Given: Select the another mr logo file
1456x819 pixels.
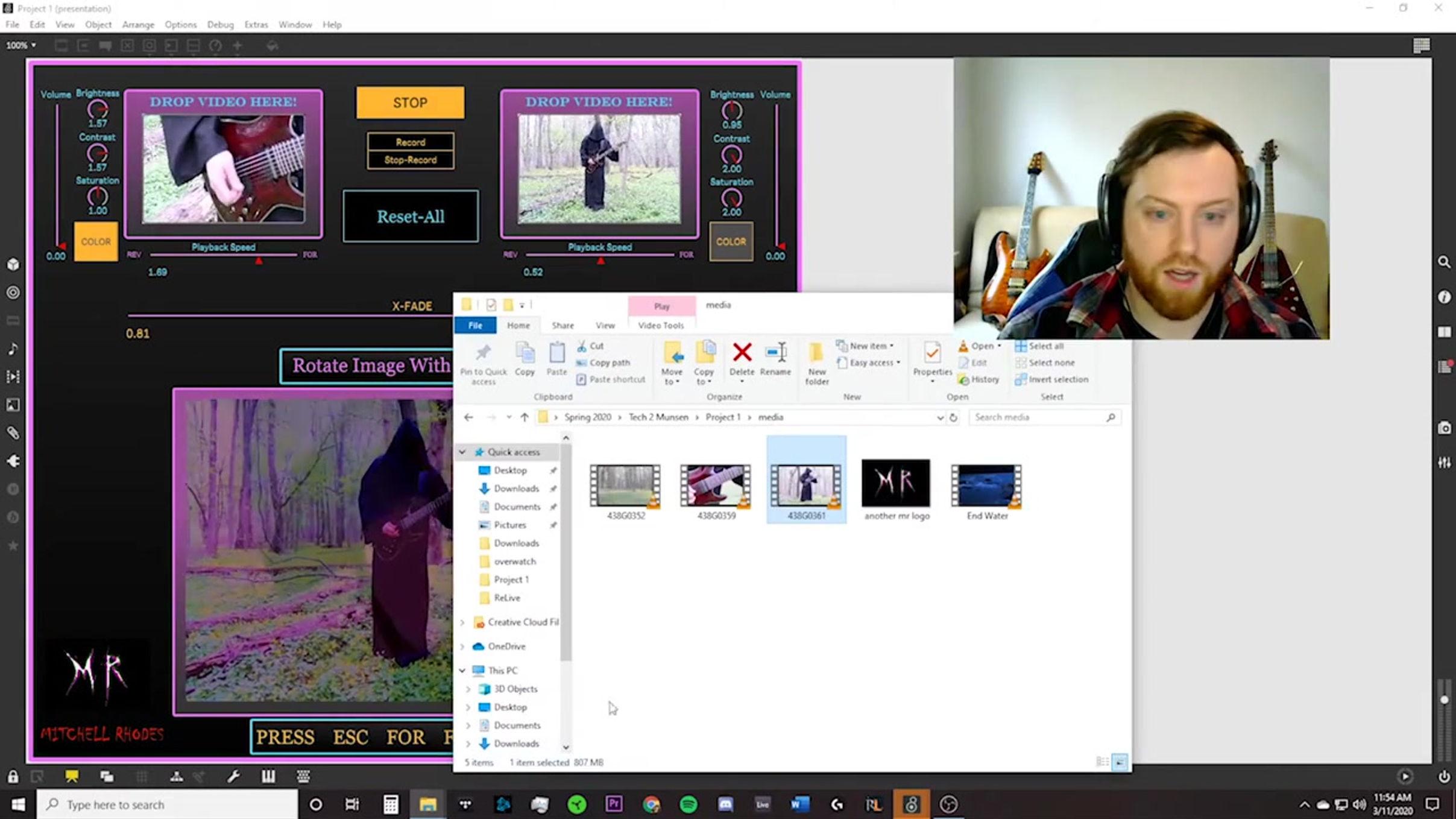Looking at the screenshot, I should (x=897, y=490).
